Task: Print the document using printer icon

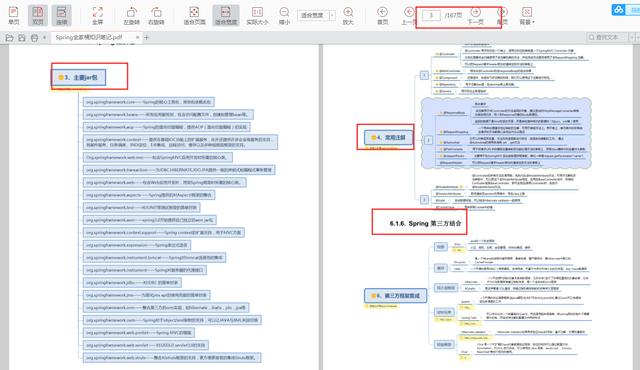Action: pyautogui.click(x=34, y=38)
